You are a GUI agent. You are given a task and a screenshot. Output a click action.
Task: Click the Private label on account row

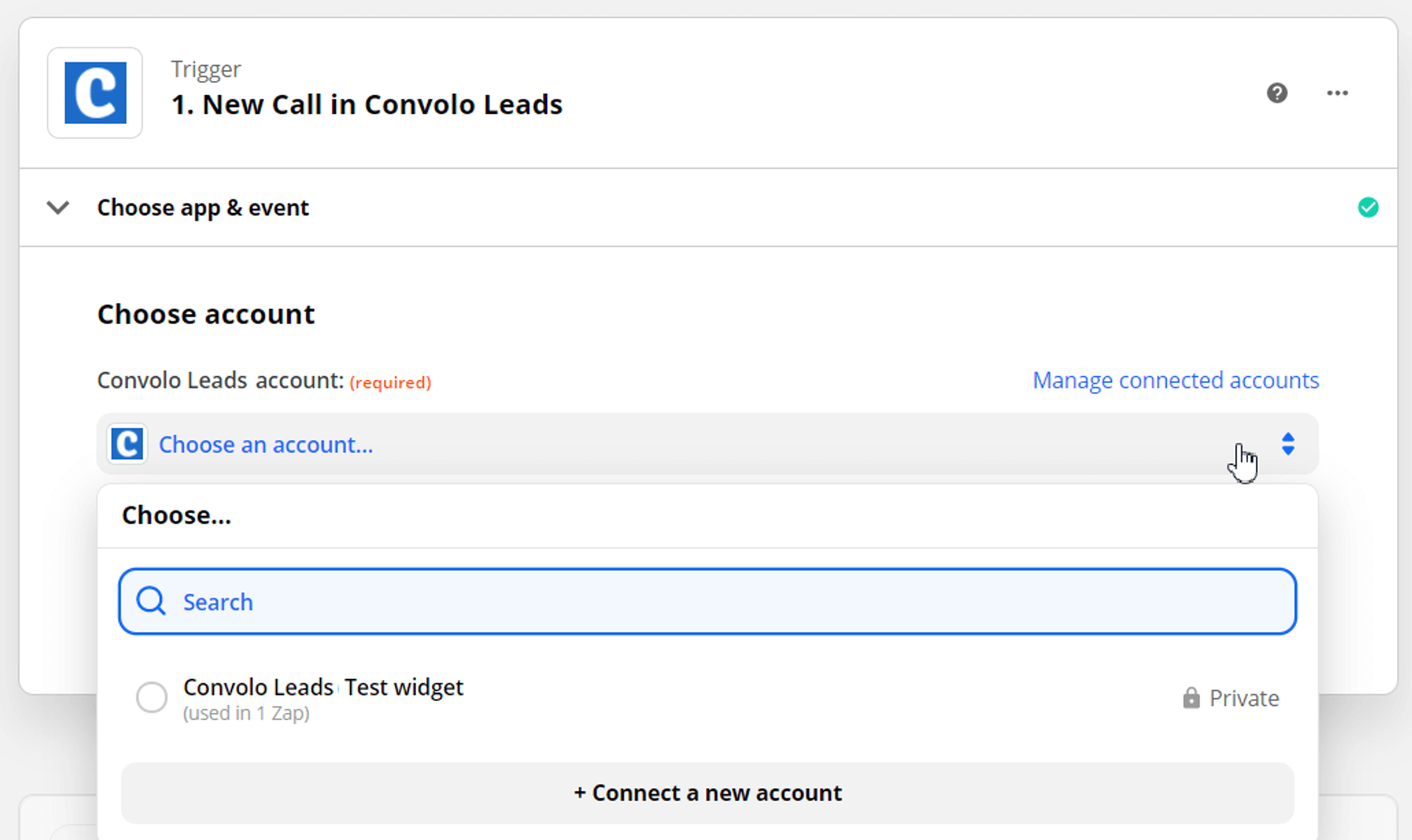pos(1244,698)
